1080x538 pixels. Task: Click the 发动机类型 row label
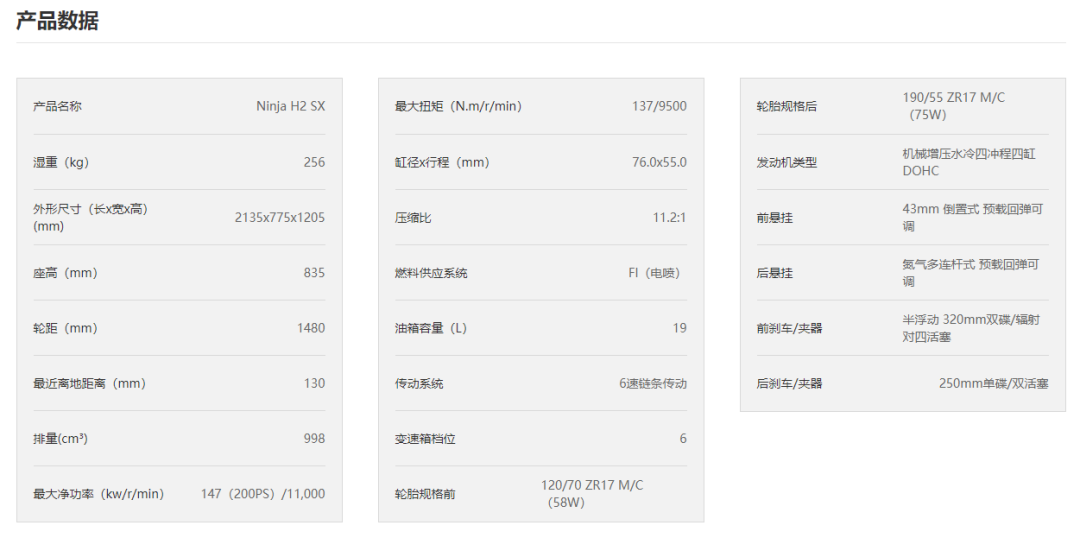787,162
